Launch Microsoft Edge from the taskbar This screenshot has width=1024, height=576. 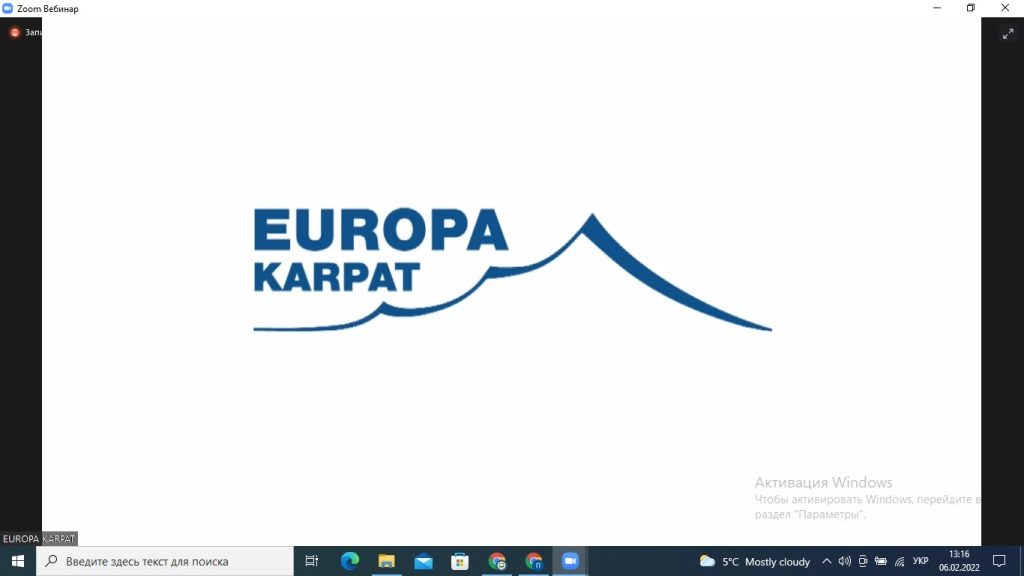point(348,561)
